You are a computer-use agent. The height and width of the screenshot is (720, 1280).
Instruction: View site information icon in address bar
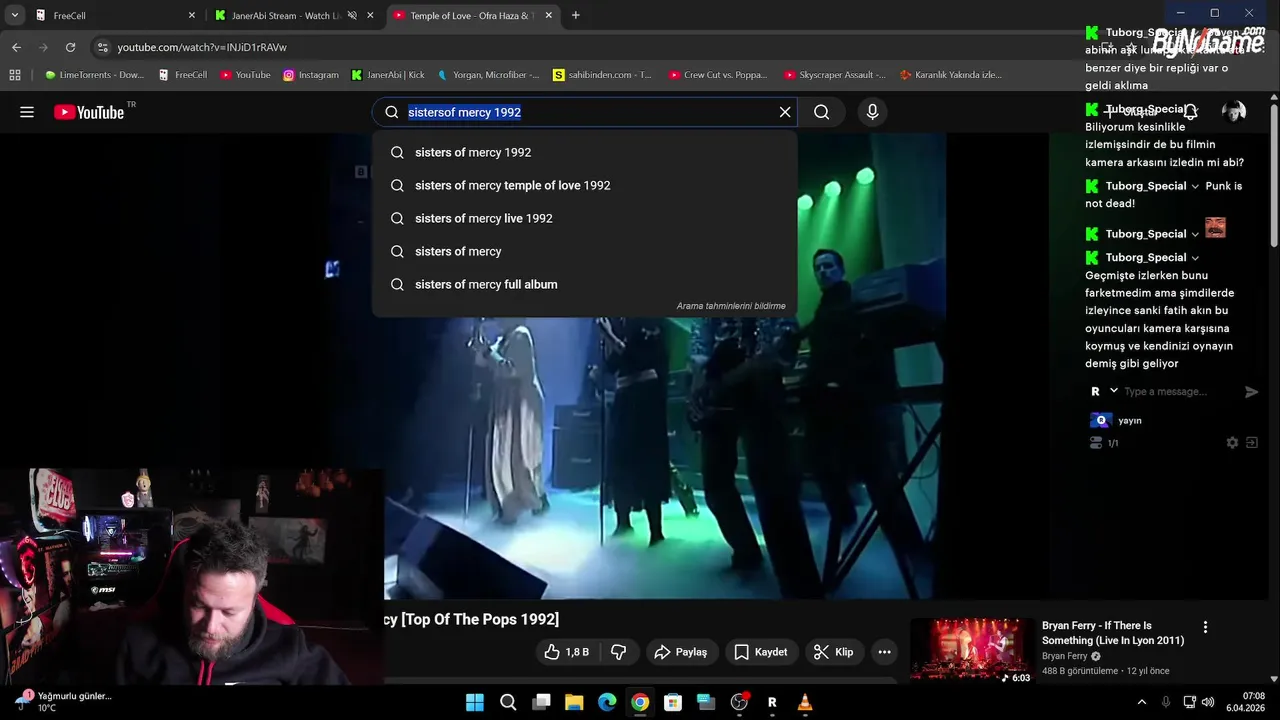(x=102, y=47)
